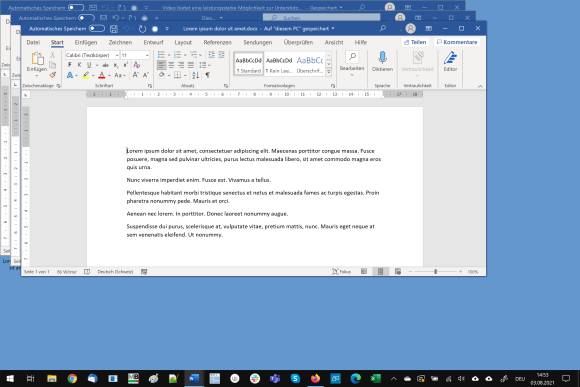Click the user account avatar
Screen dimensions: 580x387
point(410,28)
